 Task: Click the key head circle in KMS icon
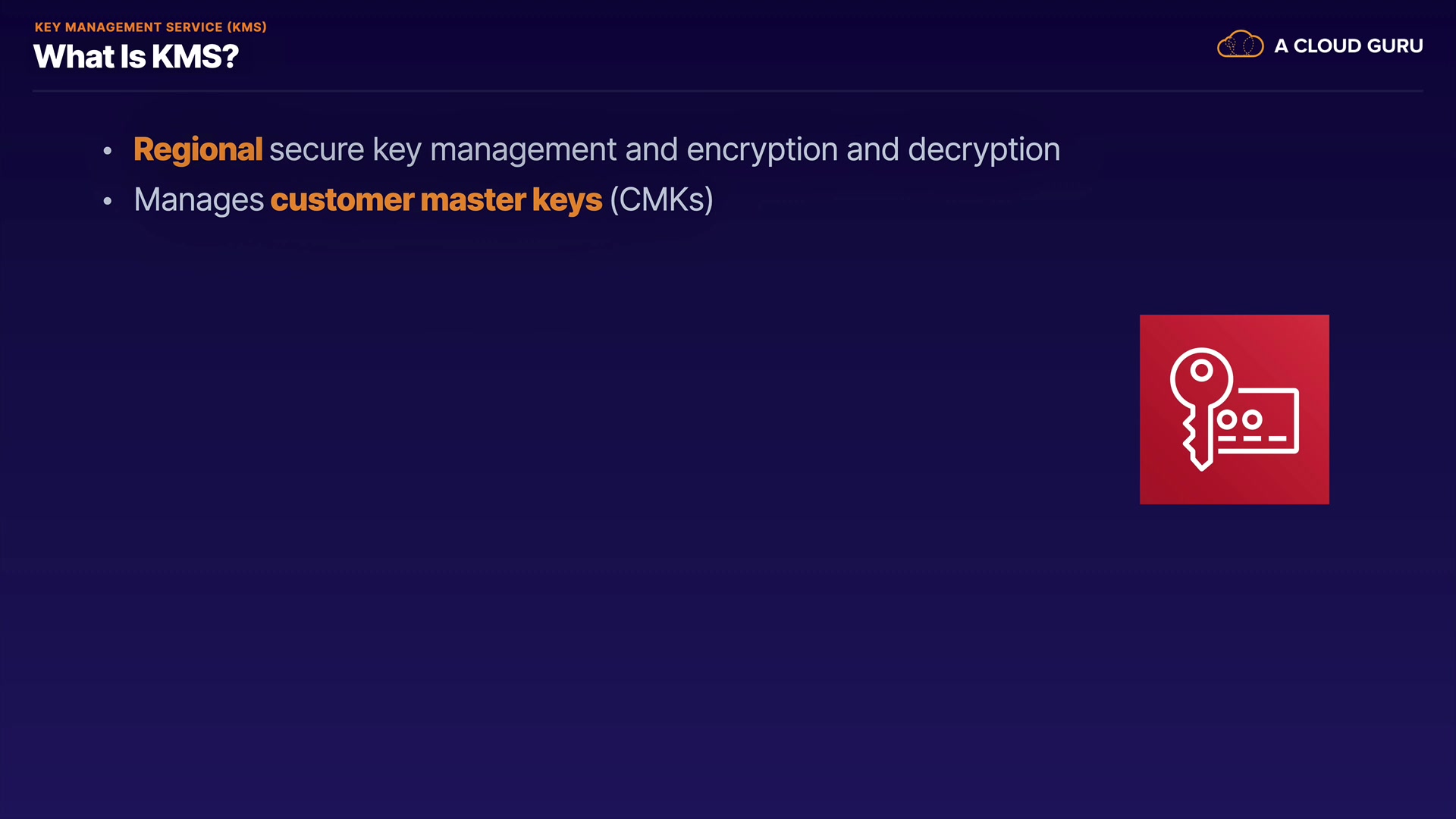point(1200,371)
